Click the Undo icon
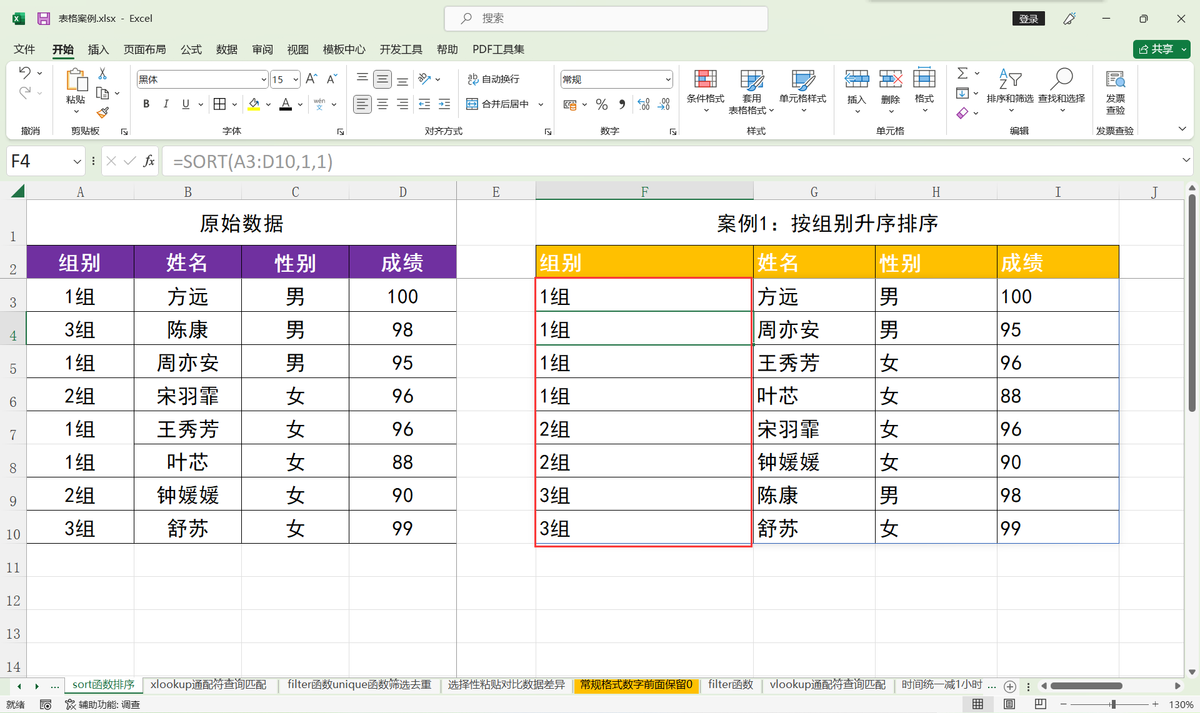Viewport: 1200px width, 713px height. [x=24, y=73]
